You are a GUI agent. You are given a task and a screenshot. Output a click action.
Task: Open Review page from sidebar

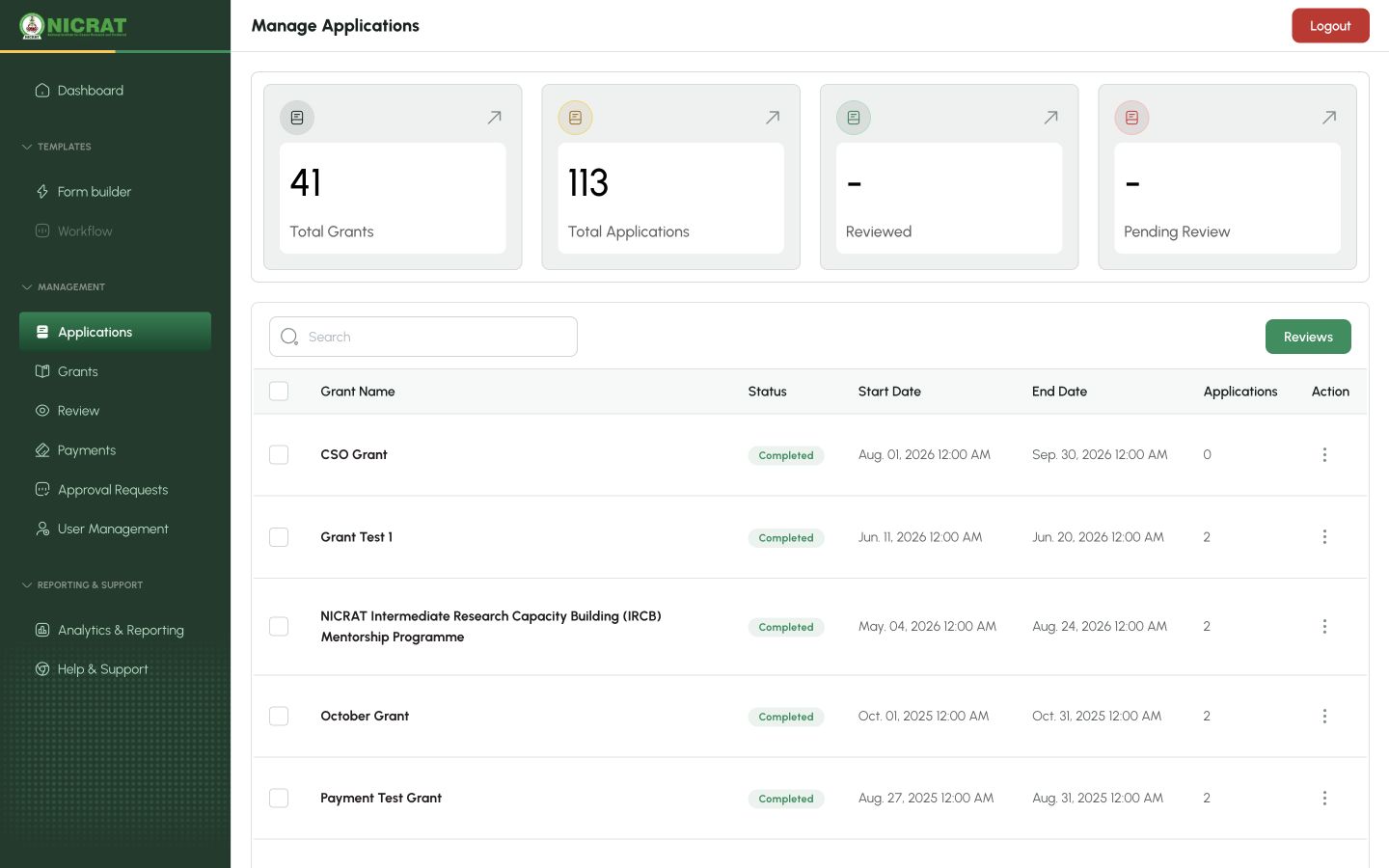115,411
